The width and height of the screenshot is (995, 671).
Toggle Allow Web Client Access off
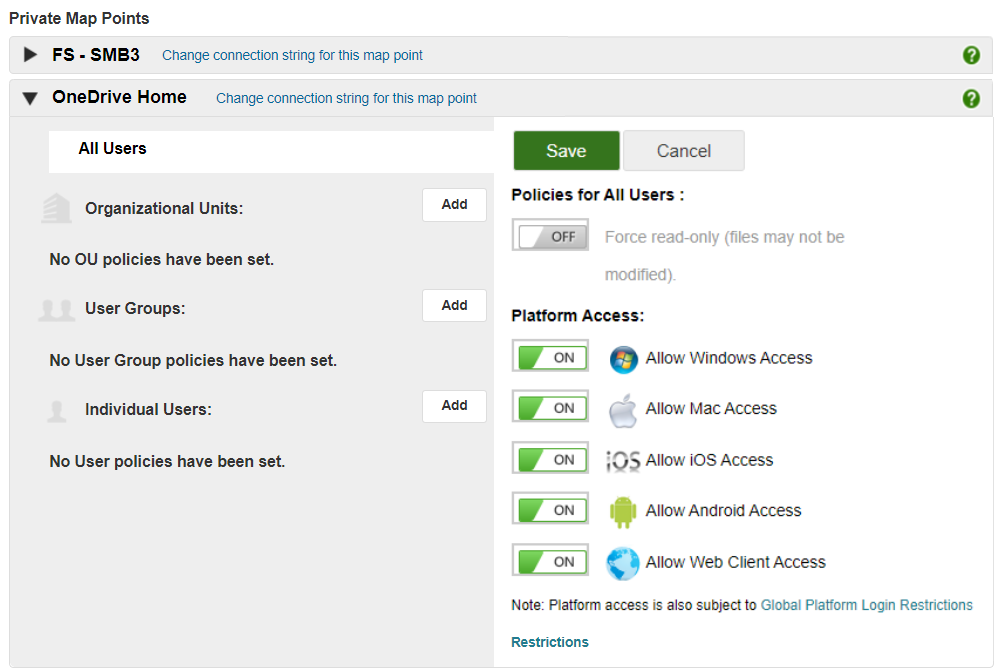(550, 561)
